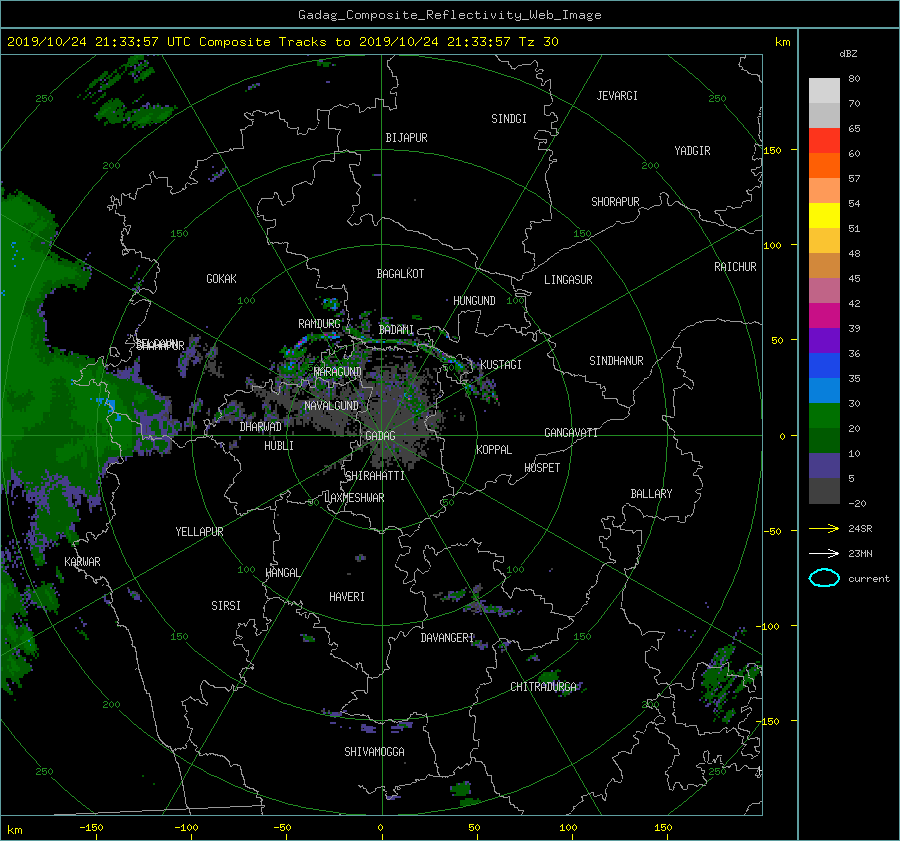Viewport: 900px width, 841px height.
Task: Click the SIRSI city label
Action: pos(226,606)
